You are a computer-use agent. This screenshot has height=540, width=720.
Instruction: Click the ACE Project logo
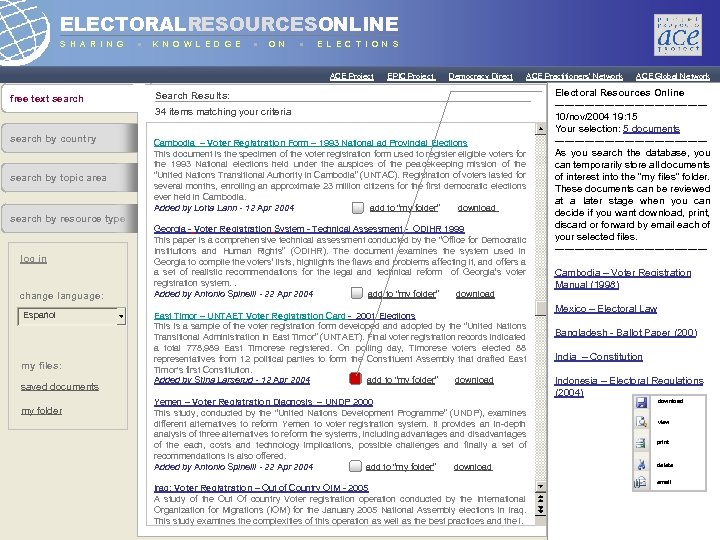(678, 35)
